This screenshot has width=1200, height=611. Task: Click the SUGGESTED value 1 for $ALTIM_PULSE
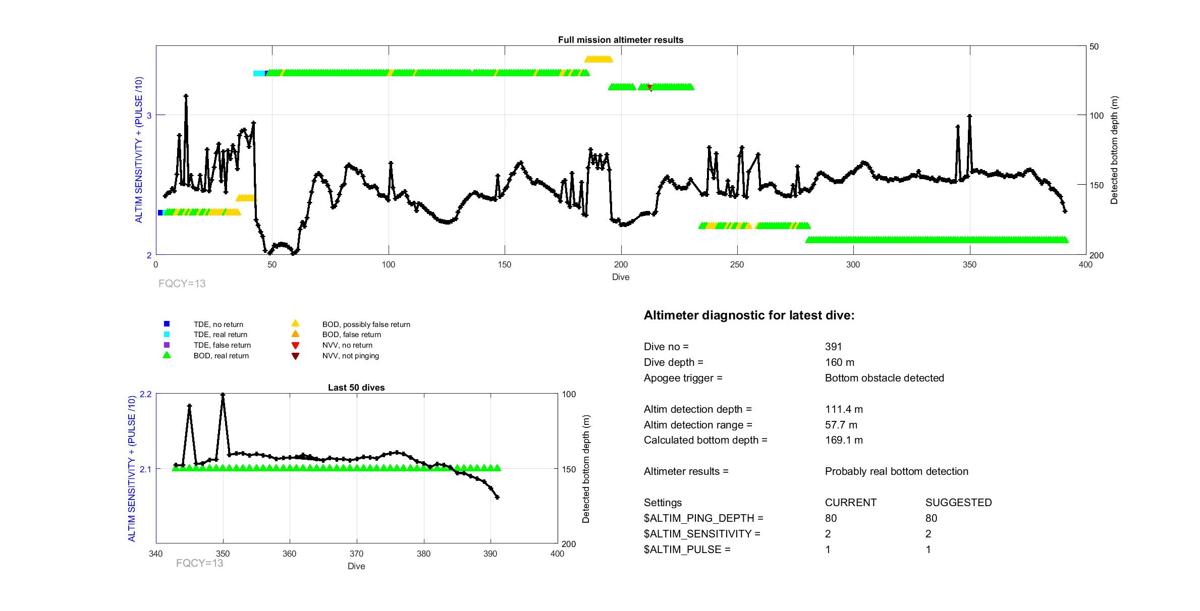(929, 550)
